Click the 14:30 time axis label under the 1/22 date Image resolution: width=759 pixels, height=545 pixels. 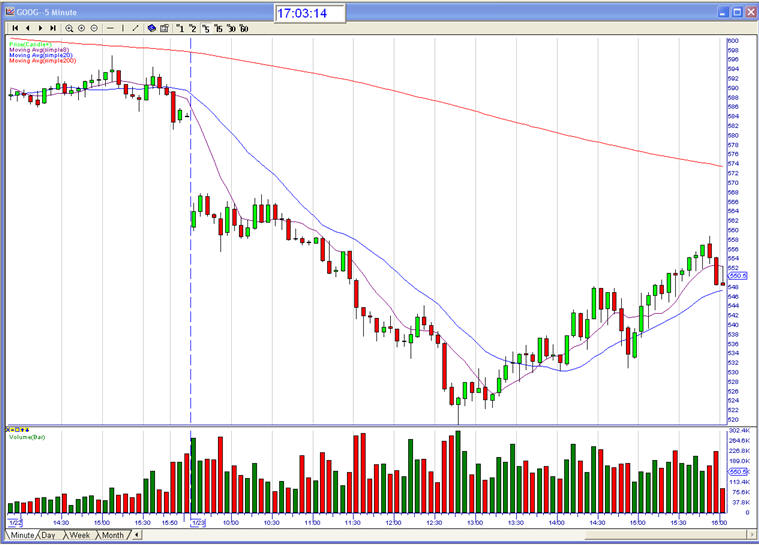pos(61,523)
